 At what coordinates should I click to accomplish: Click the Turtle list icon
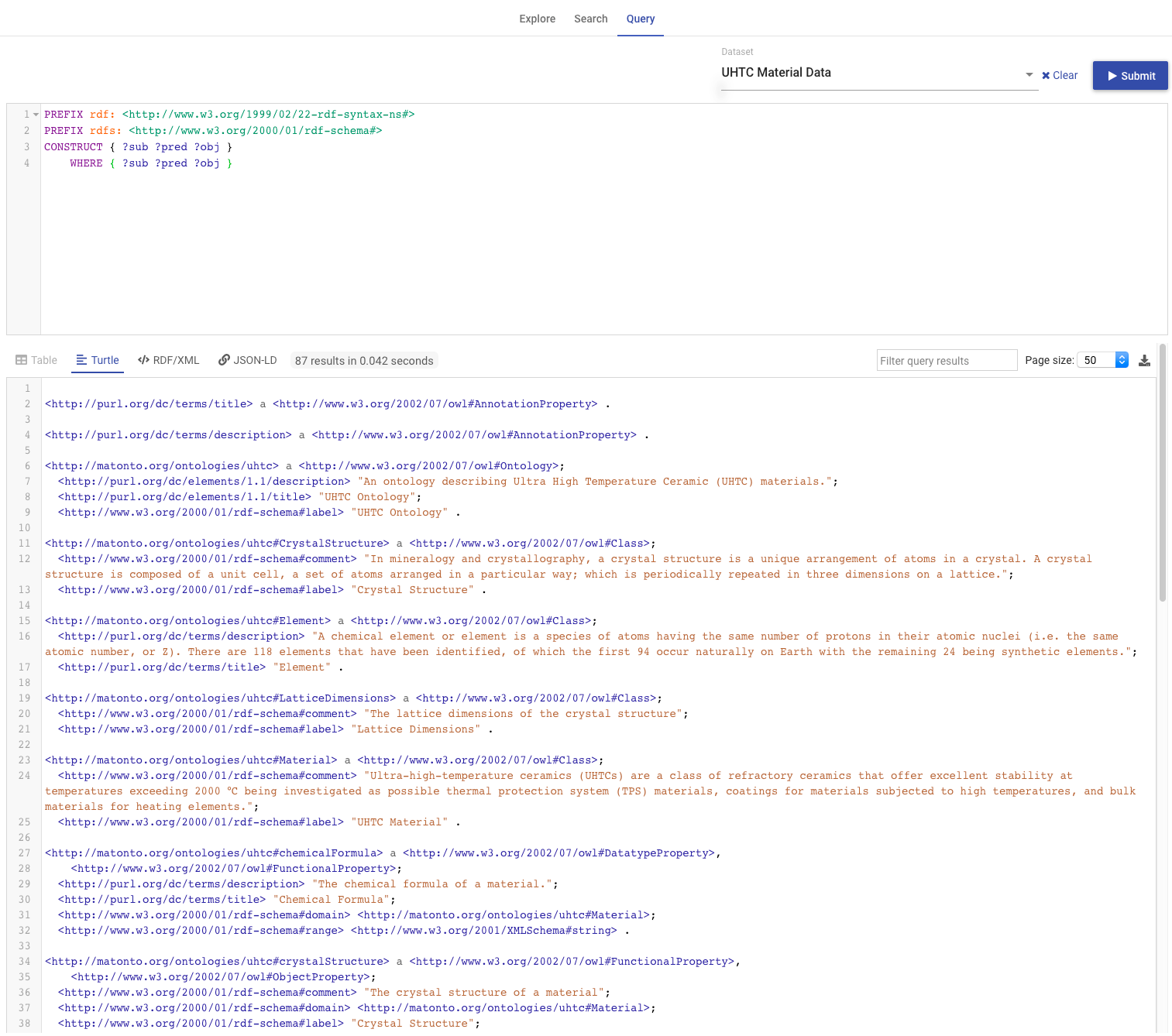click(80, 359)
